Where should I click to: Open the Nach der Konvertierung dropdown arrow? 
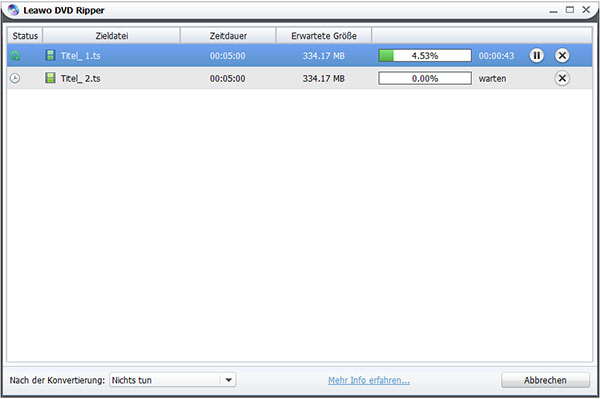pyautogui.click(x=228, y=380)
